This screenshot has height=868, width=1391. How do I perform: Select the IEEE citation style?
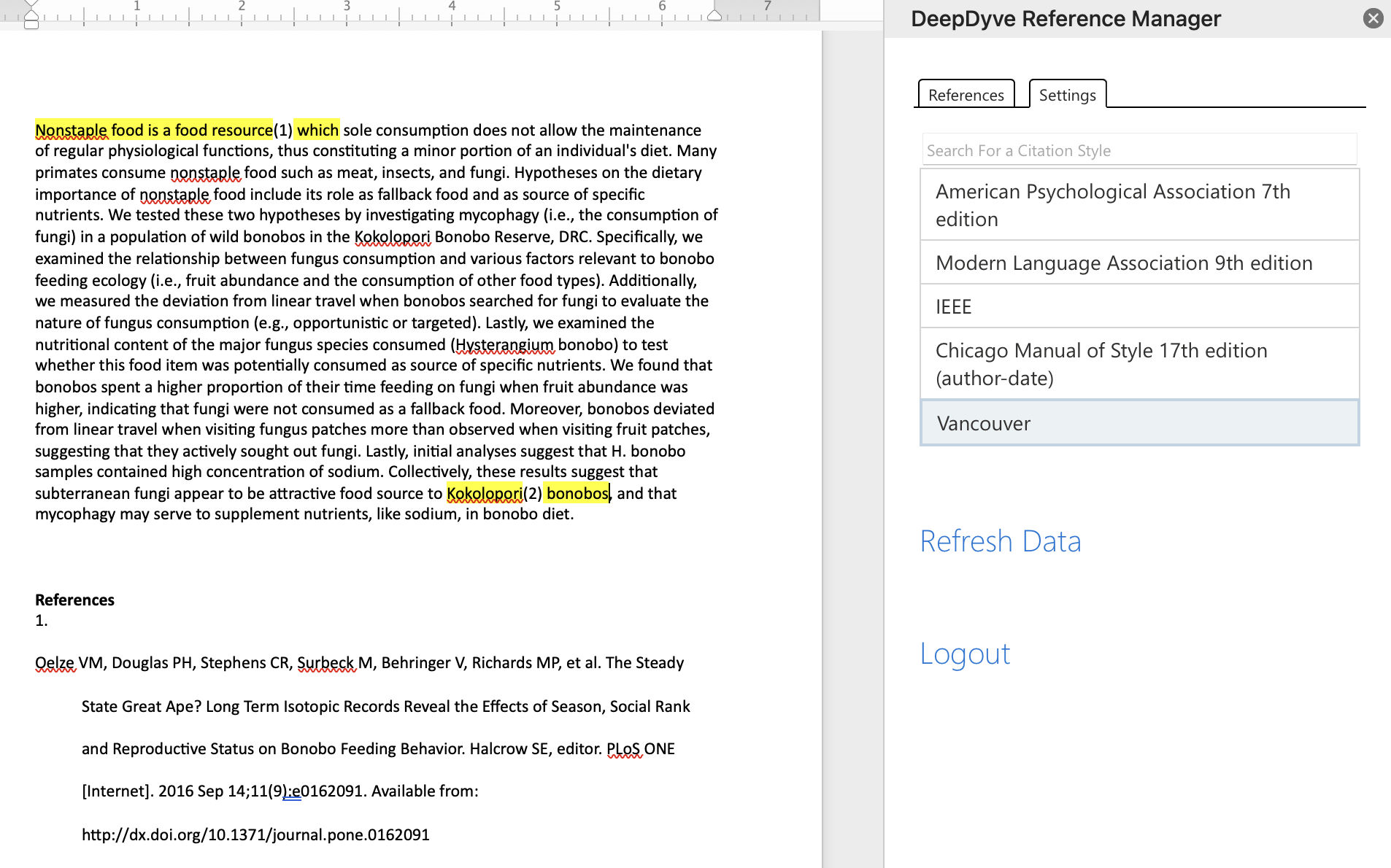[1139, 306]
